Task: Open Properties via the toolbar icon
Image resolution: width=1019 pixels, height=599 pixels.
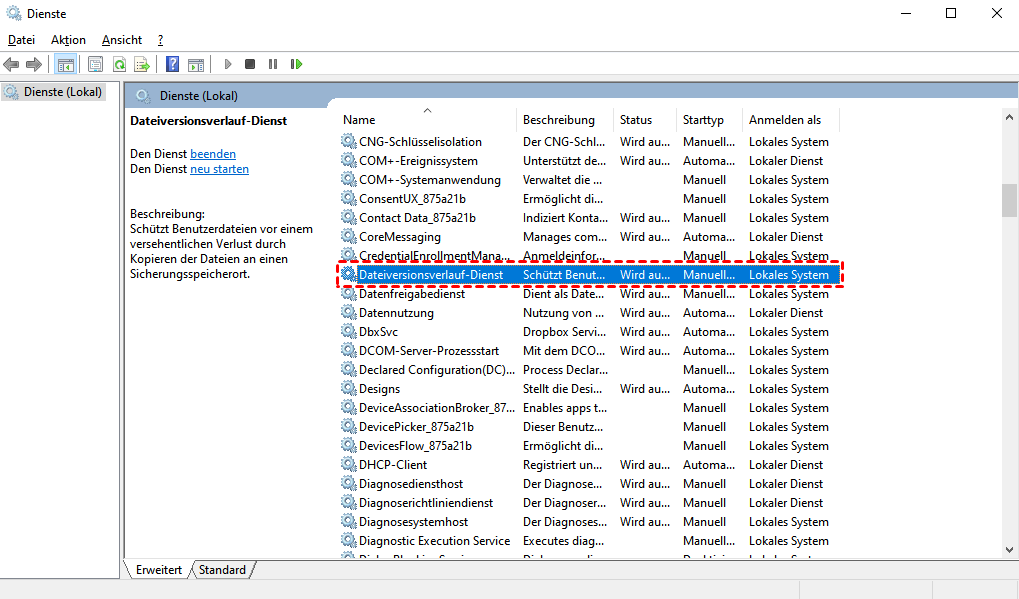Action: [95, 64]
